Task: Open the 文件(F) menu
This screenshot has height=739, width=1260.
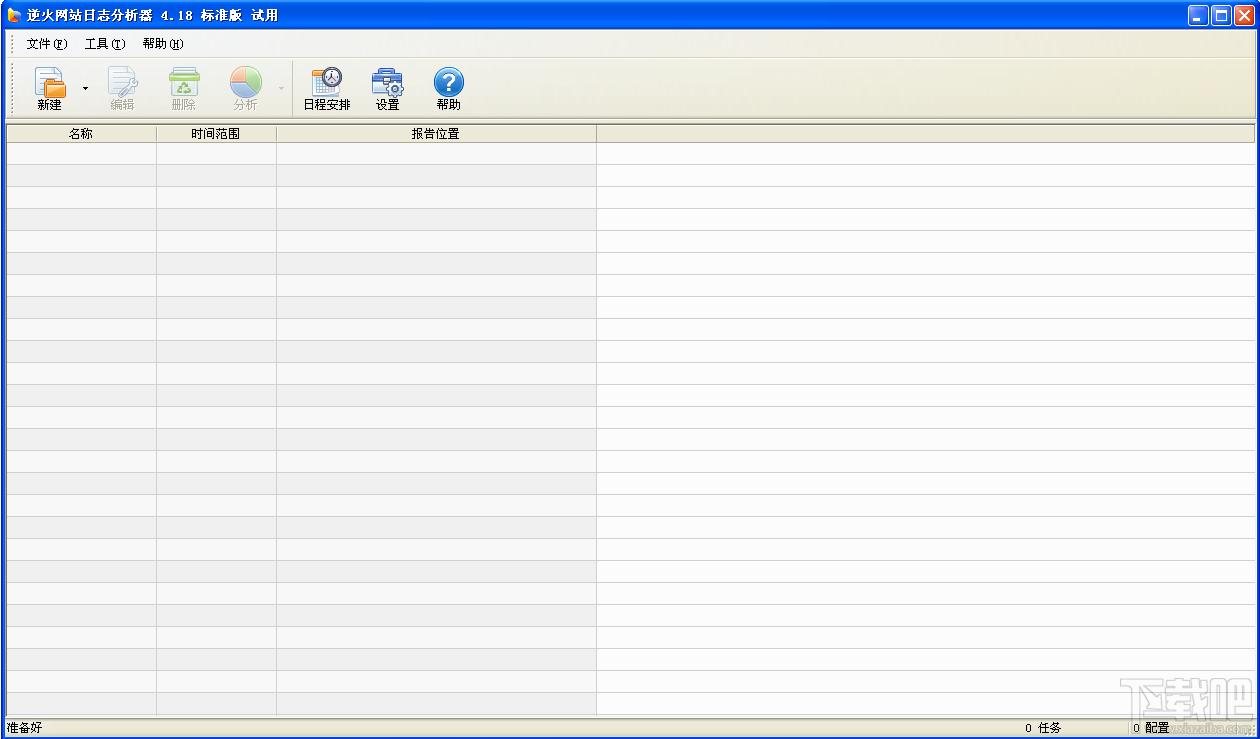Action: [47, 44]
